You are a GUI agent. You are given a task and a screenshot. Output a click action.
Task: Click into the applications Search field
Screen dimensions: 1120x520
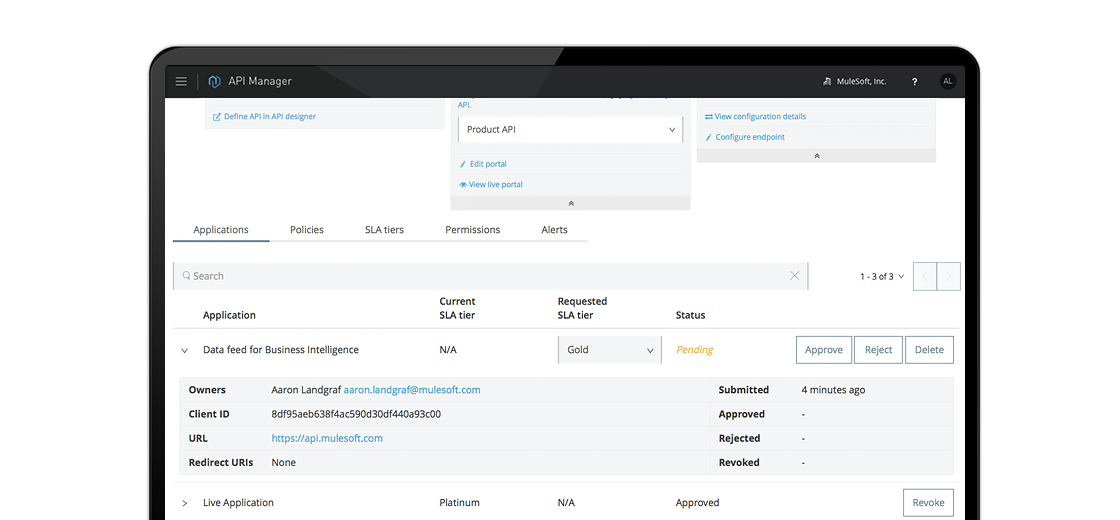pos(490,276)
